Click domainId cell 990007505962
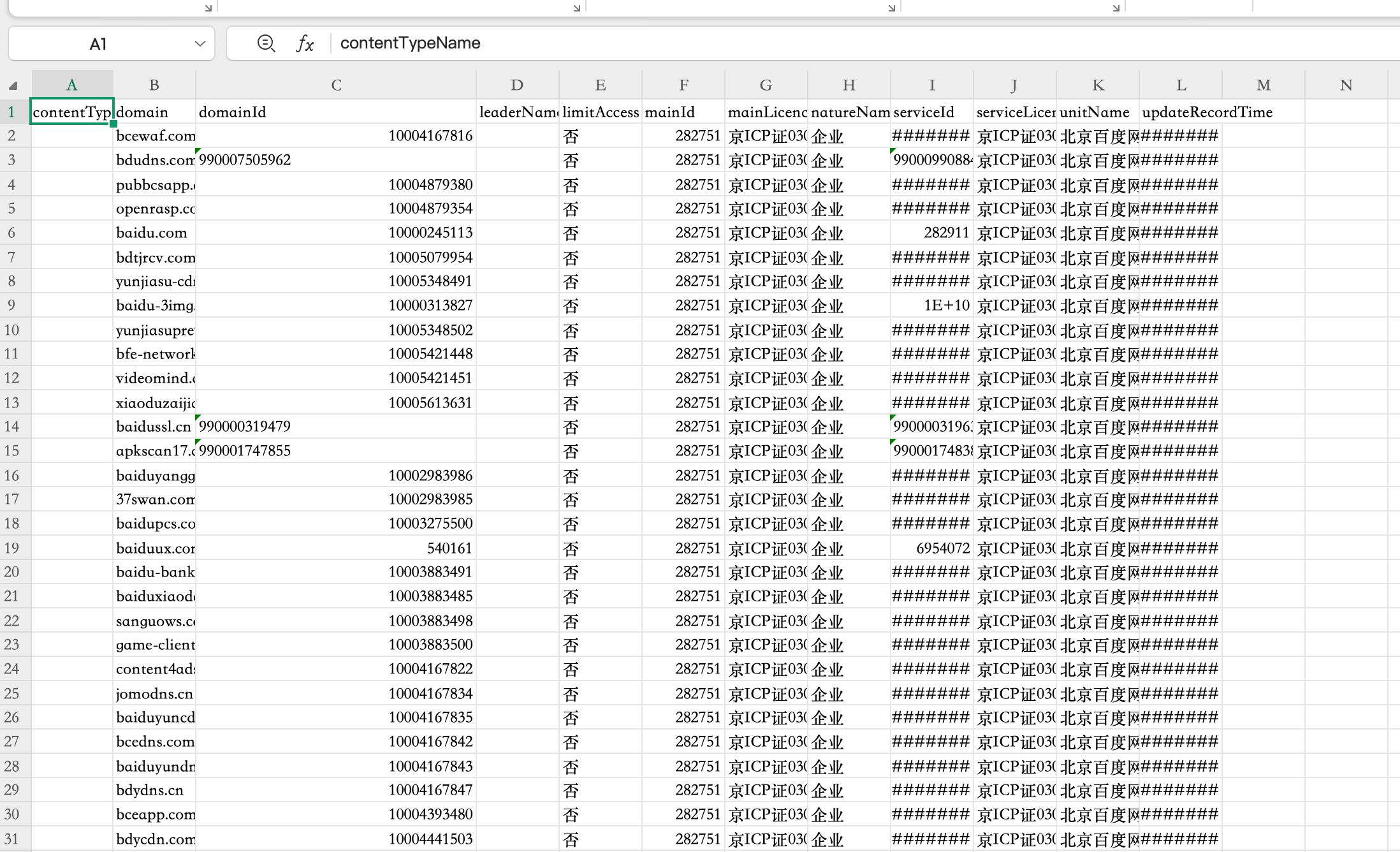The height and width of the screenshot is (852, 1400). 336,160
